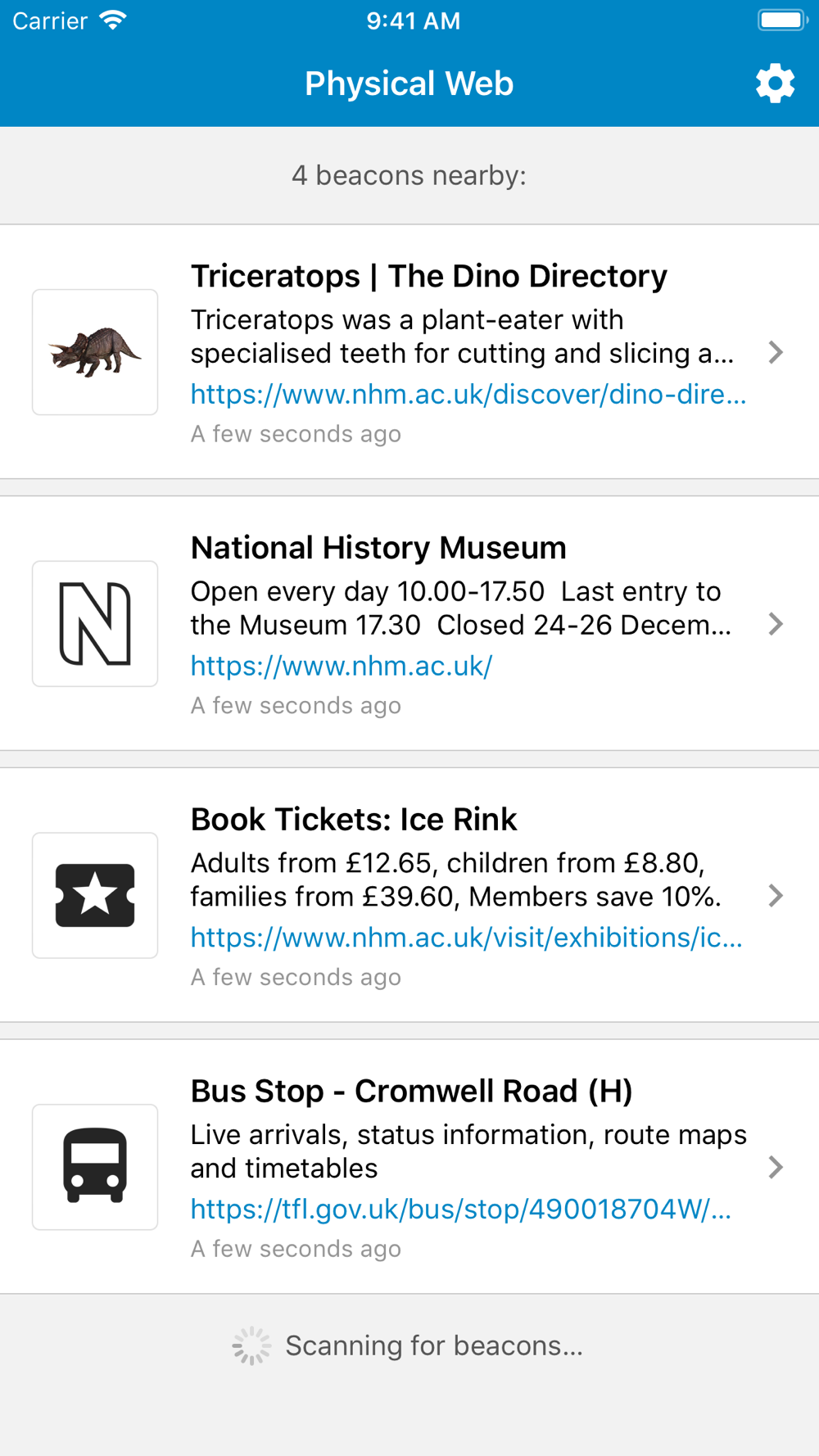The width and height of the screenshot is (819, 1456).
Task: Tap the ticket star icon
Action: (x=95, y=895)
